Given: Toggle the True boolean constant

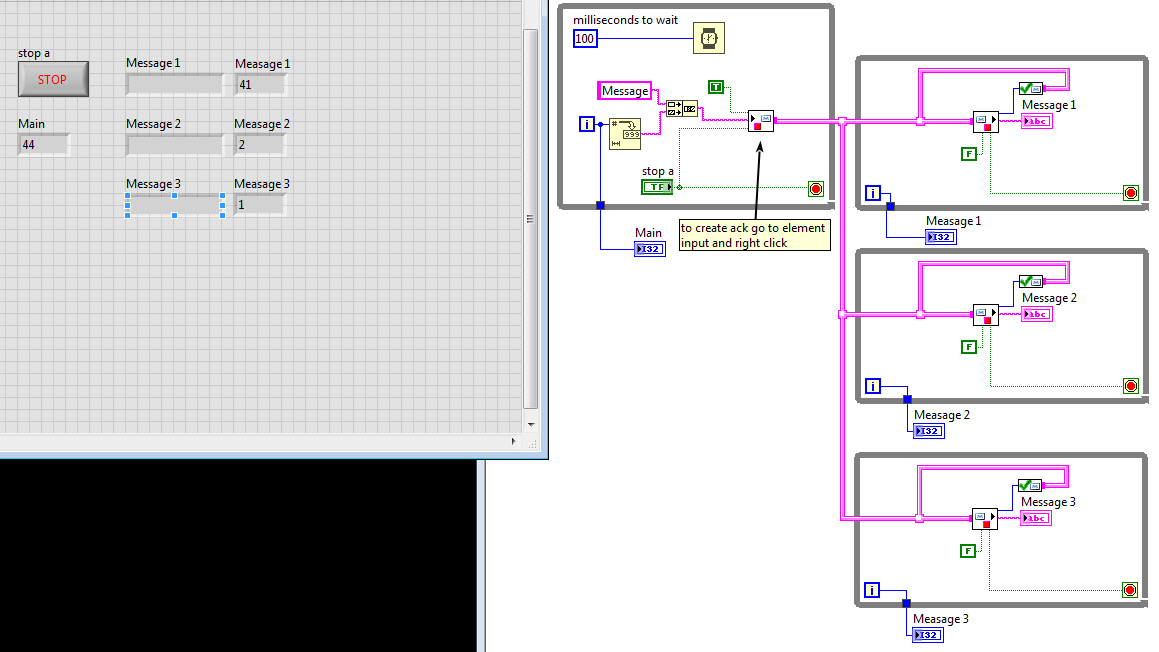Looking at the screenshot, I should 716,87.
